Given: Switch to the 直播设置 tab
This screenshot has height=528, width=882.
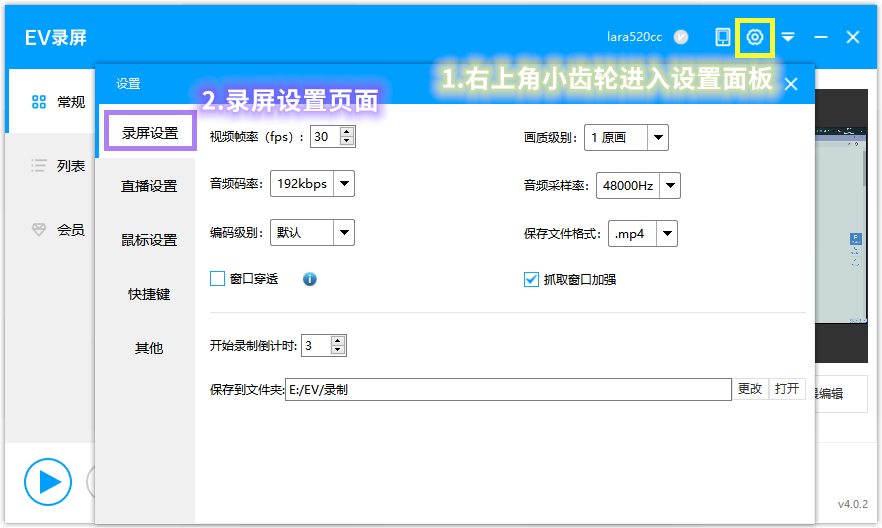Looking at the screenshot, I should [x=149, y=186].
